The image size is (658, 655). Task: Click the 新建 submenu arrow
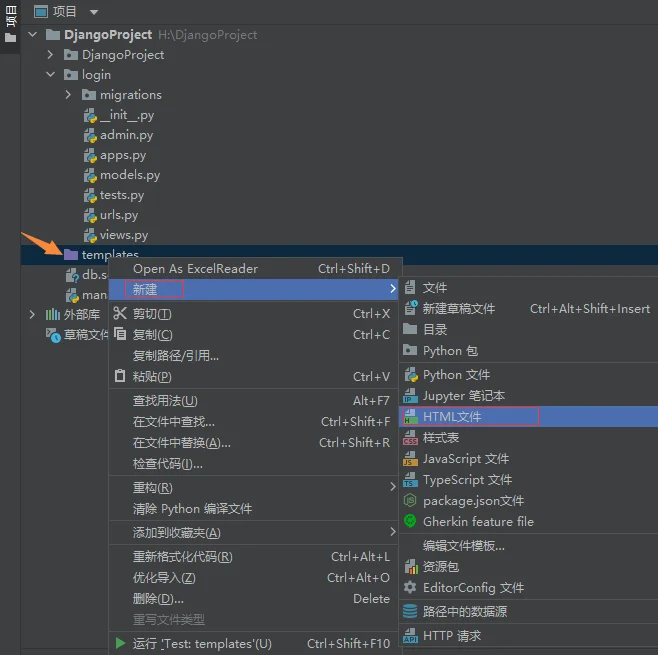tap(393, 289)
